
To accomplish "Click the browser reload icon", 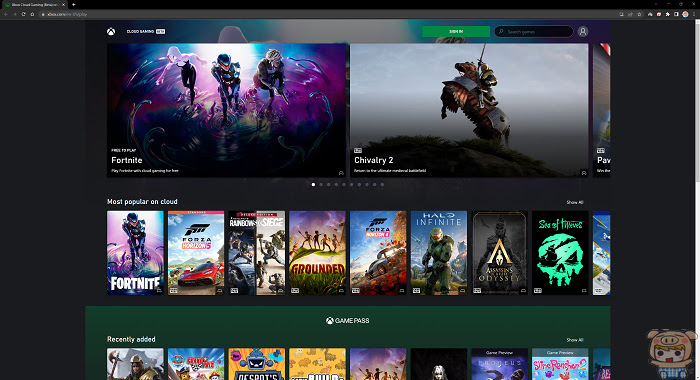I will click(x=24, y=14).
